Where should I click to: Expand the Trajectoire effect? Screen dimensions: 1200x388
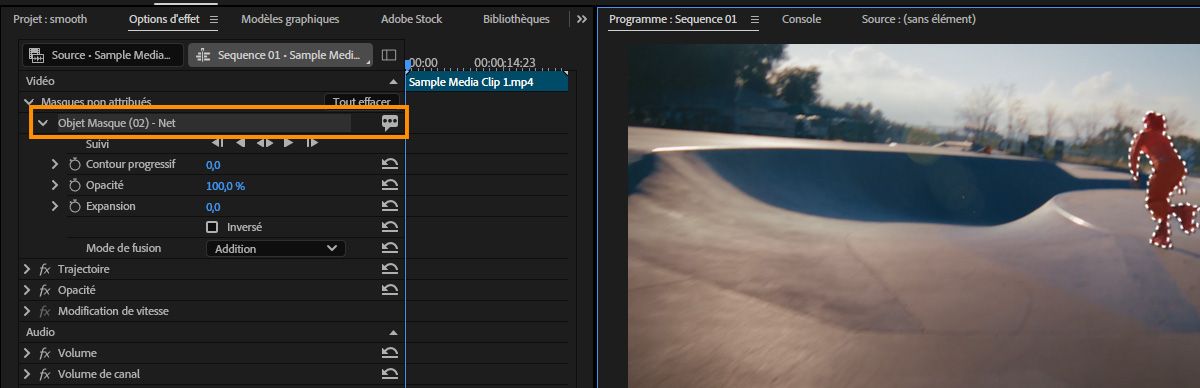(x=27, y=269)
